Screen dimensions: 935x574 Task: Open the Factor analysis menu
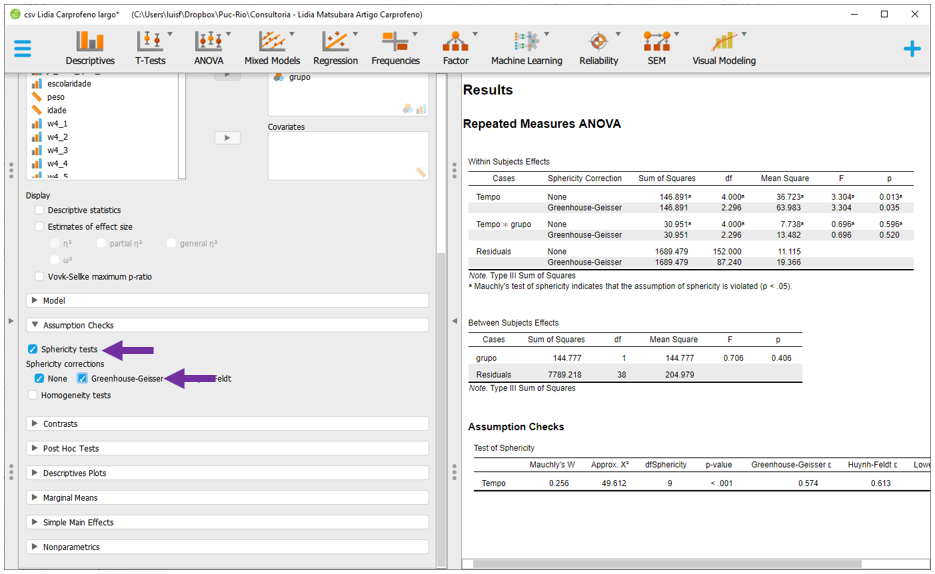[x=455, y=47]
